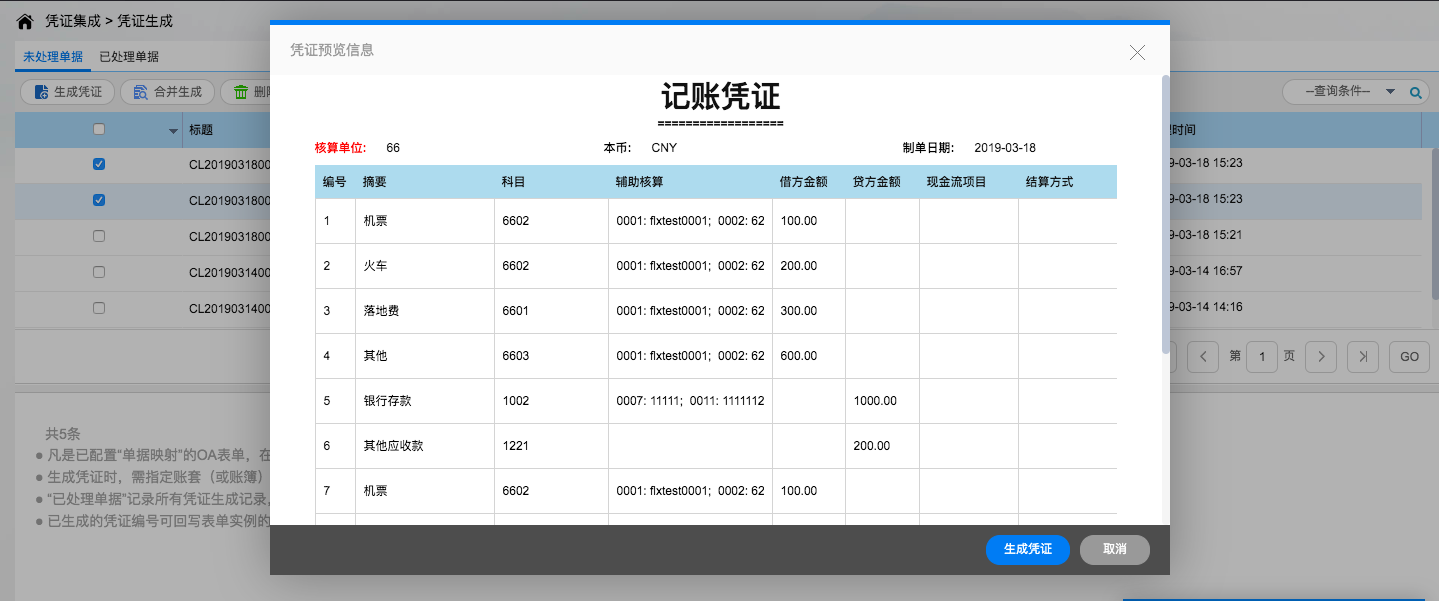Select the 未处理单据 tab
The image size is (1439, 601).
click(x=53, y=57)
